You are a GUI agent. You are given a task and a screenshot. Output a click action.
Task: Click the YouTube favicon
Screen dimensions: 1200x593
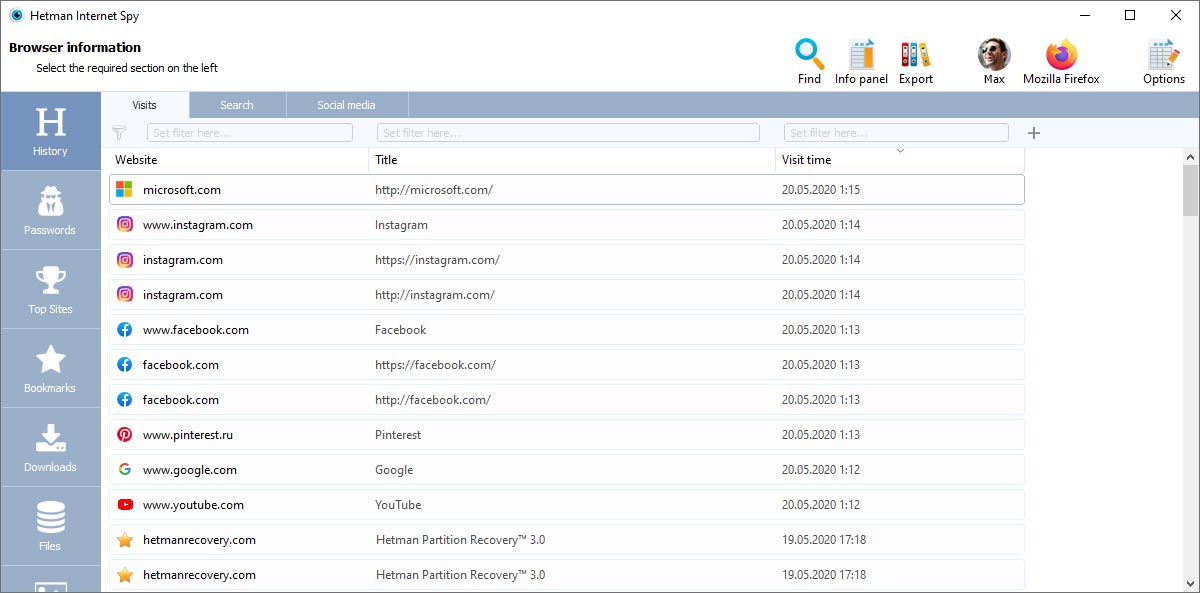click(124, 505)
